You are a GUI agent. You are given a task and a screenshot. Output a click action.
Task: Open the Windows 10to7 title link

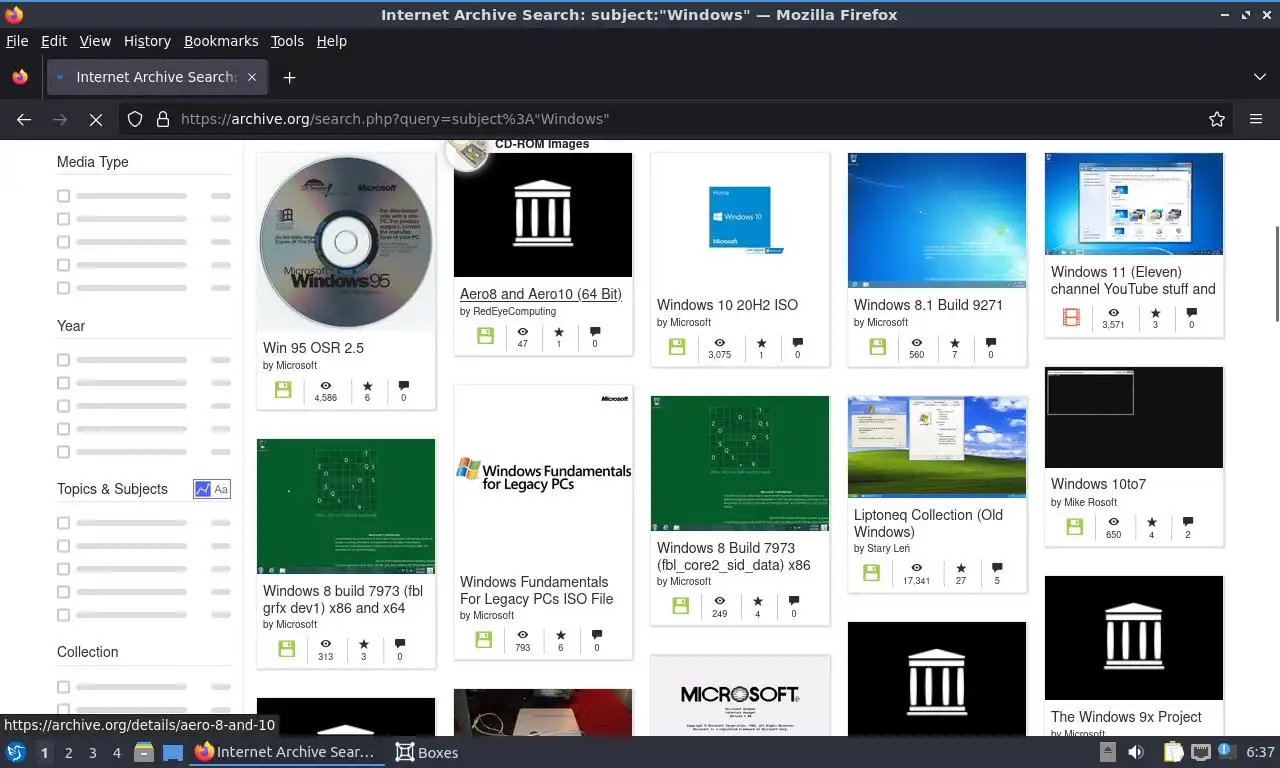point(1098,484)
